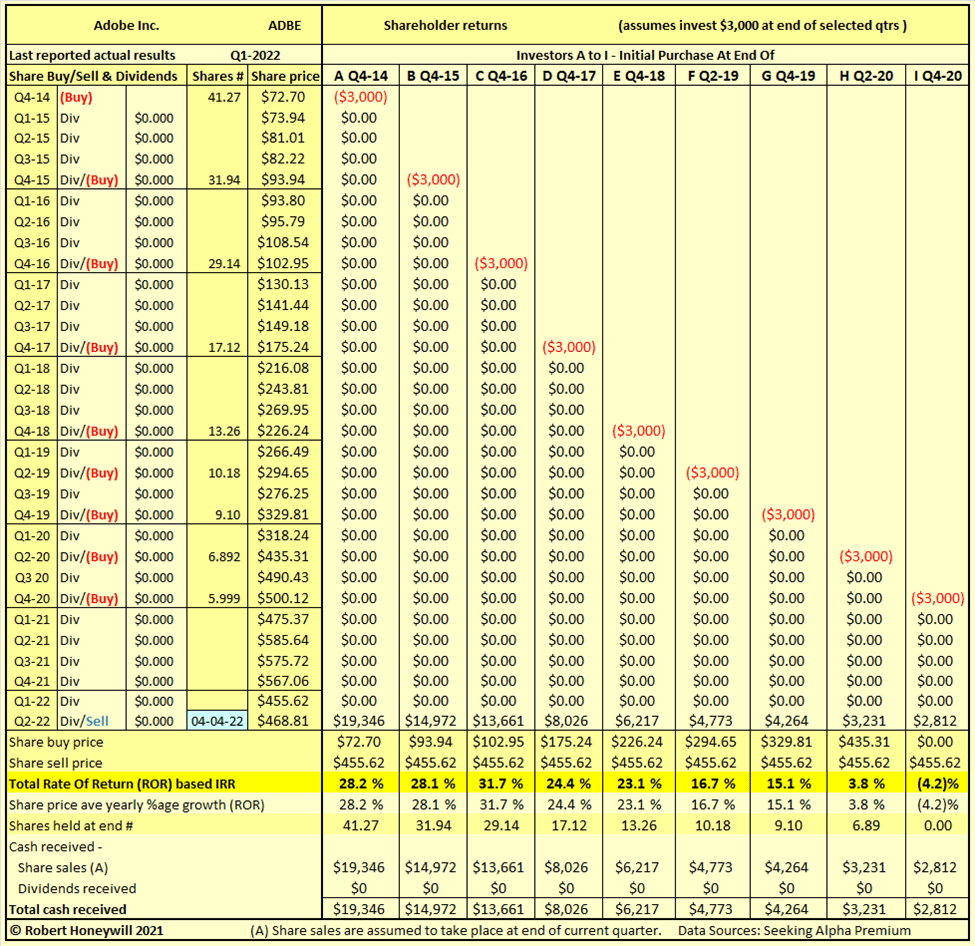Screen dimensions: 975x946
Task: Select the E Q4-18 investor column header
Action: tap(638, 76)
